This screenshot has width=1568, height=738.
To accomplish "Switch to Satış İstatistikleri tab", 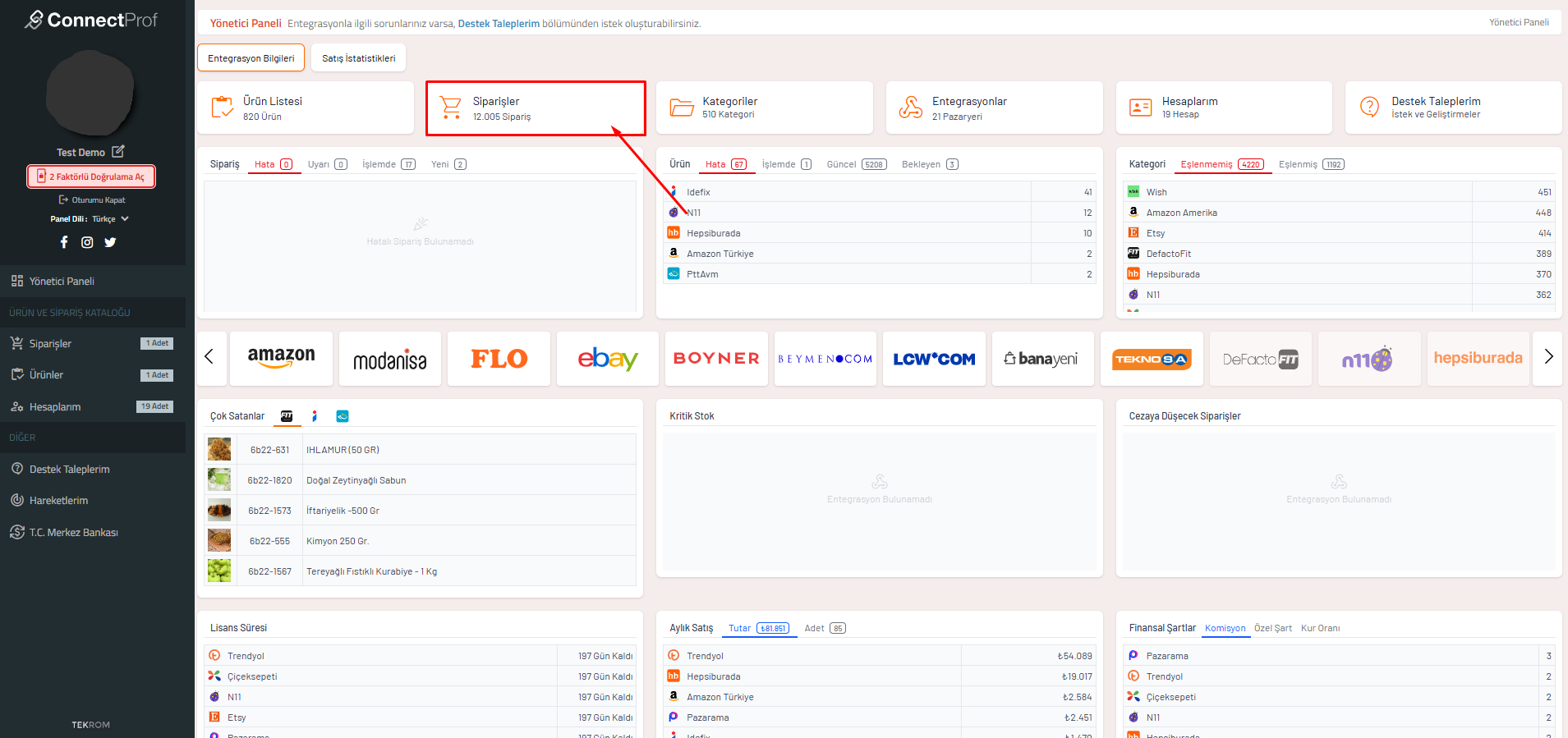I will (358, 58).
